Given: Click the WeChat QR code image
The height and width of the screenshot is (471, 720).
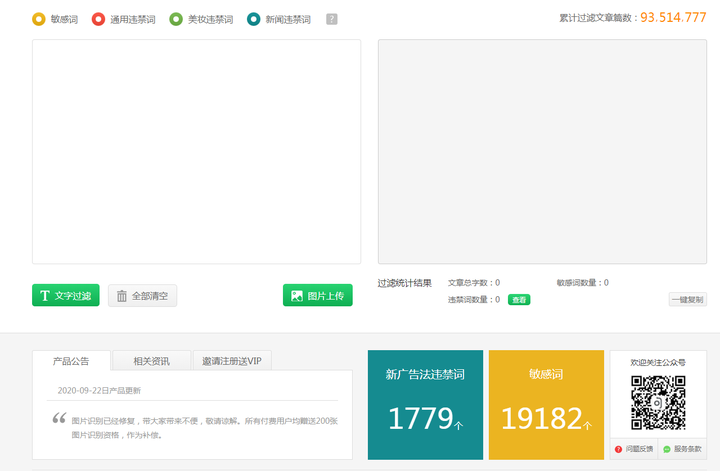Looking at the screenshot, I should pos(658,403).
